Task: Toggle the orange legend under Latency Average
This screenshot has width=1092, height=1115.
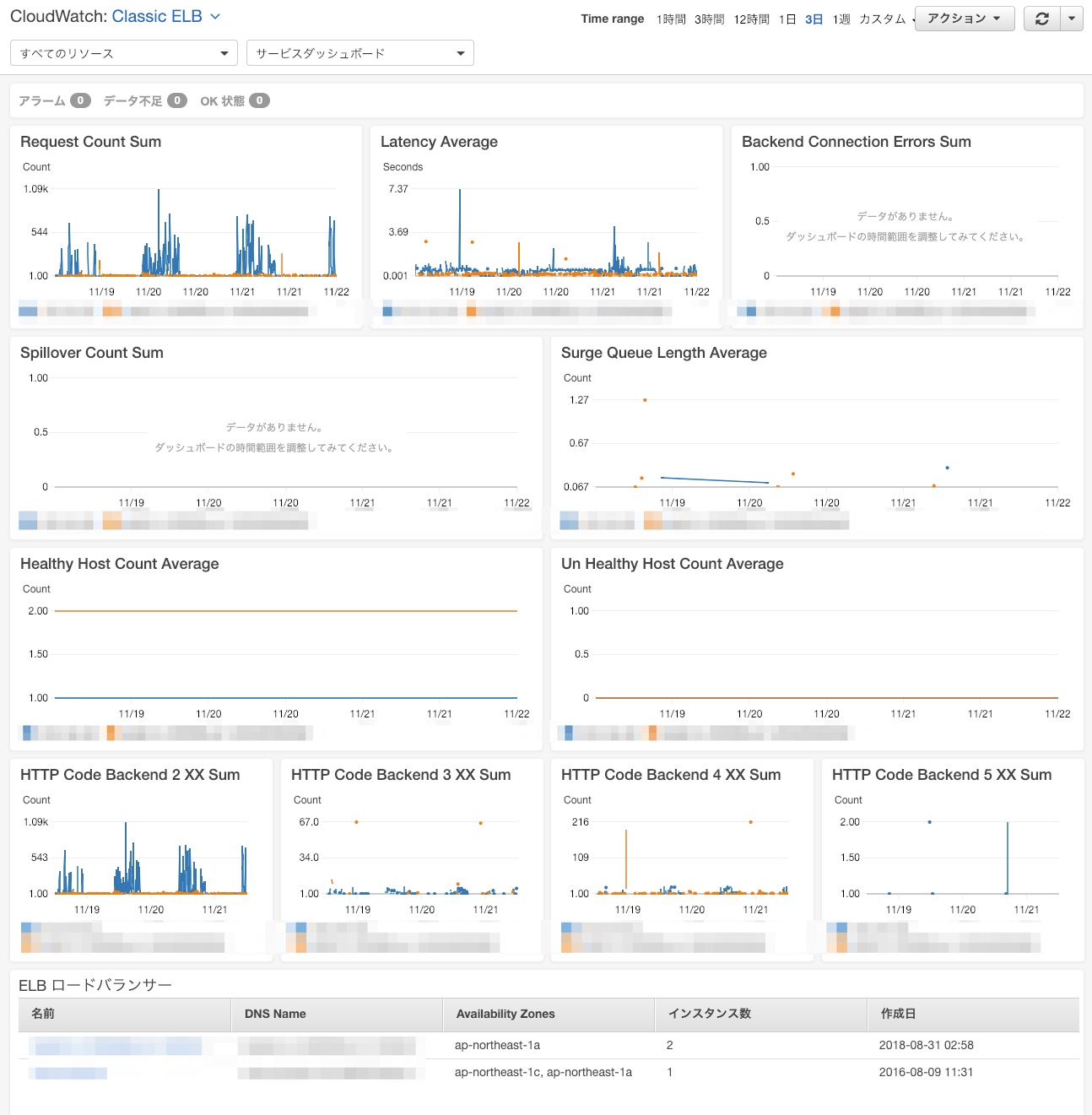Action: pos(471,311)
